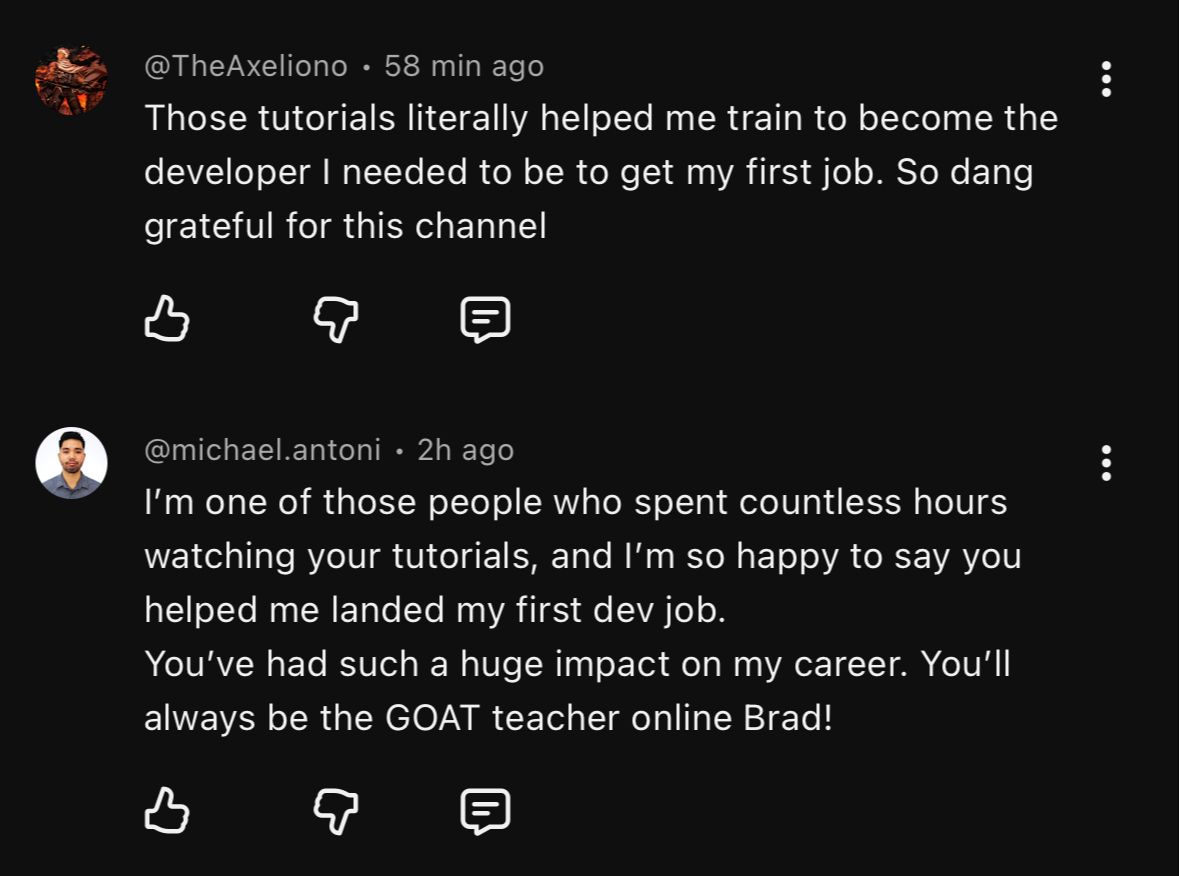The width and height of the screenshot is (1179, 876).
Task: Give a thumbs up to michael.antoni's comment
Action: (x=167, y=810)
